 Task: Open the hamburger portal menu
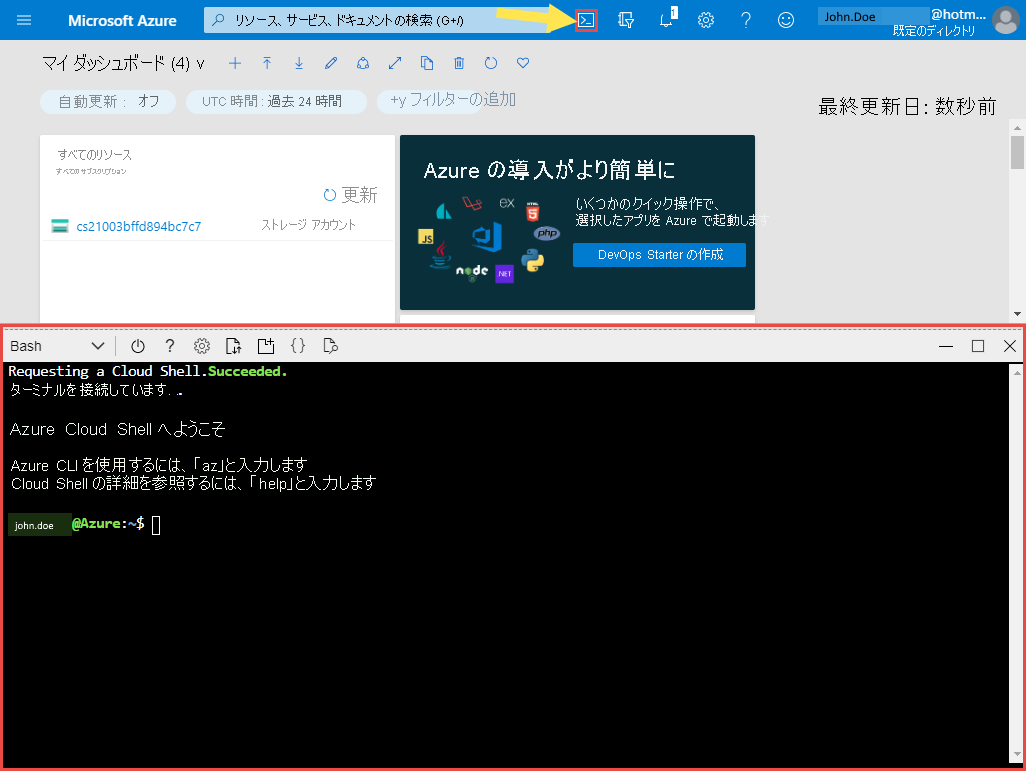(x=24, y=20)
